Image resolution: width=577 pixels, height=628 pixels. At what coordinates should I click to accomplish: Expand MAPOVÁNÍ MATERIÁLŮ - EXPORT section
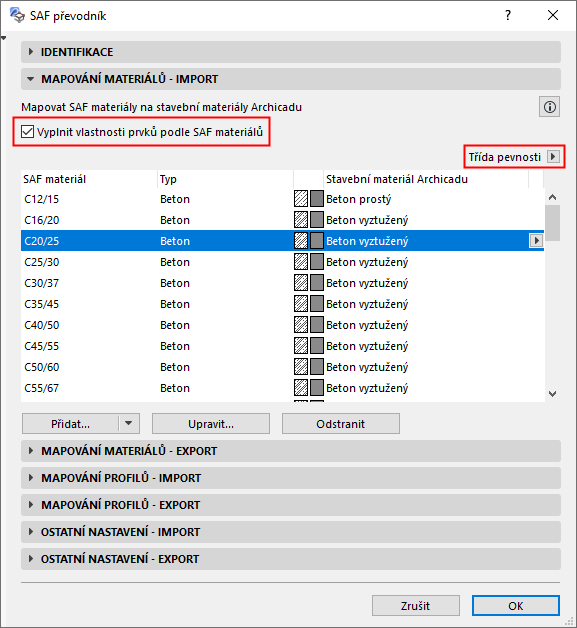[291, 451]
